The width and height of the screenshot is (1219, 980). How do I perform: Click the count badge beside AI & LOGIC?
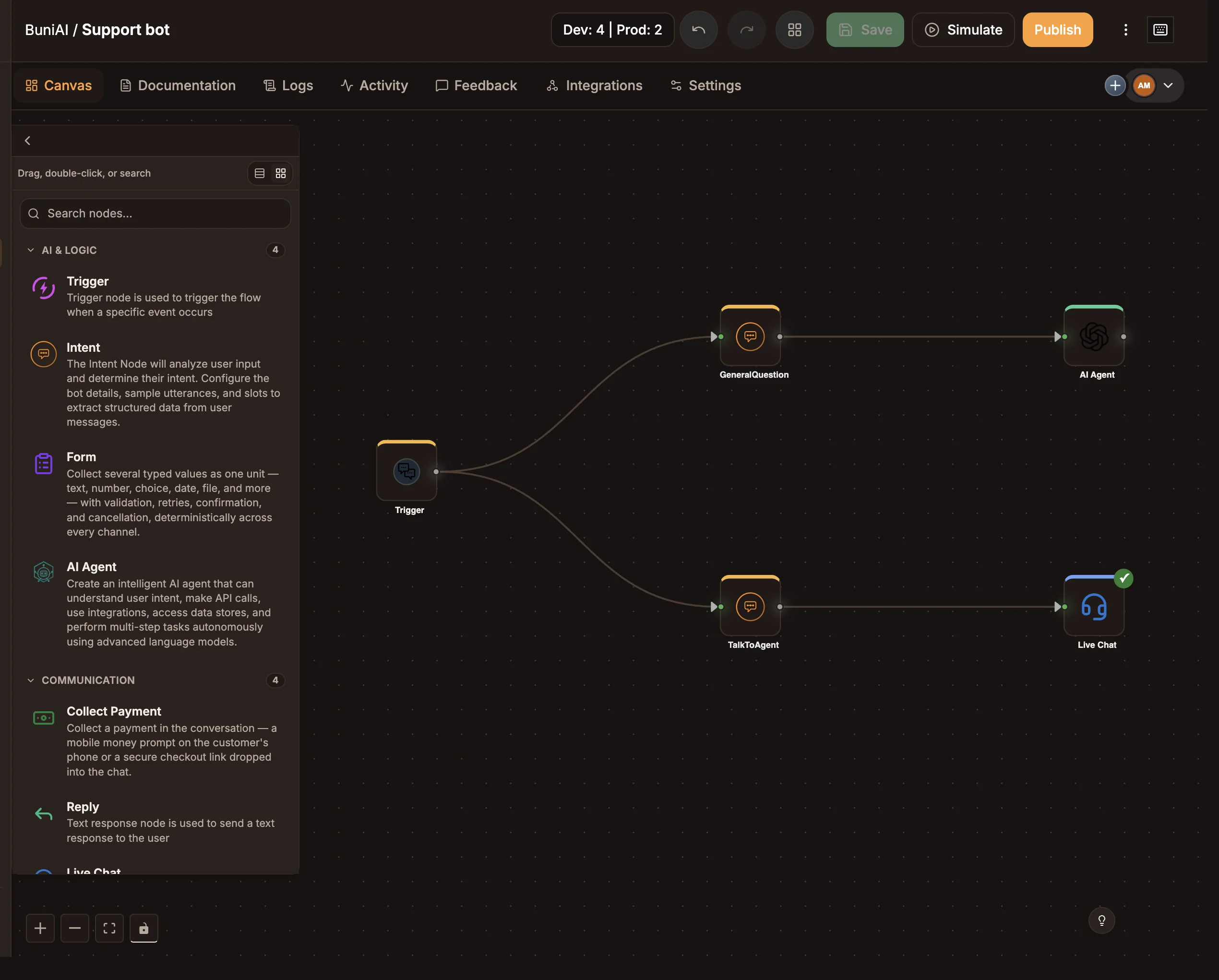pos(275,250)
